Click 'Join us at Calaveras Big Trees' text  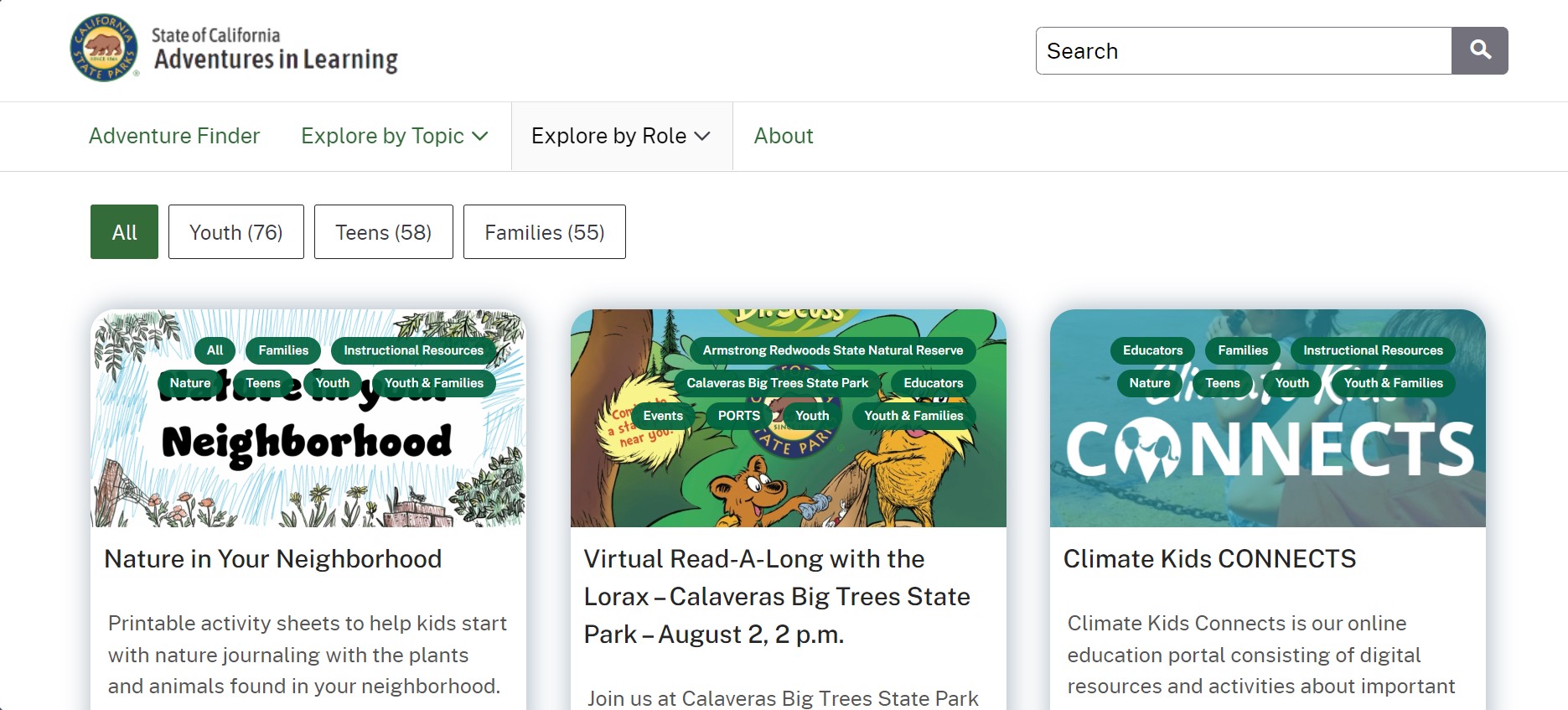pyautogui.click(x=783, y=698)
